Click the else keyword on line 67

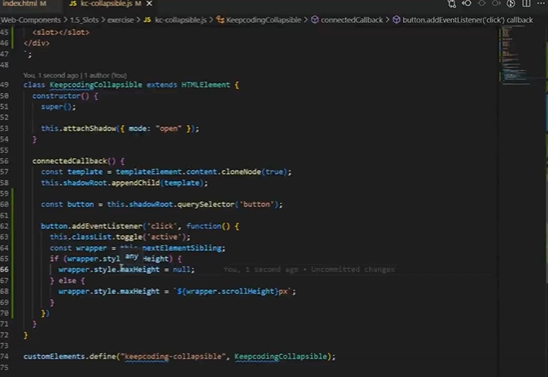coord(67,281)
